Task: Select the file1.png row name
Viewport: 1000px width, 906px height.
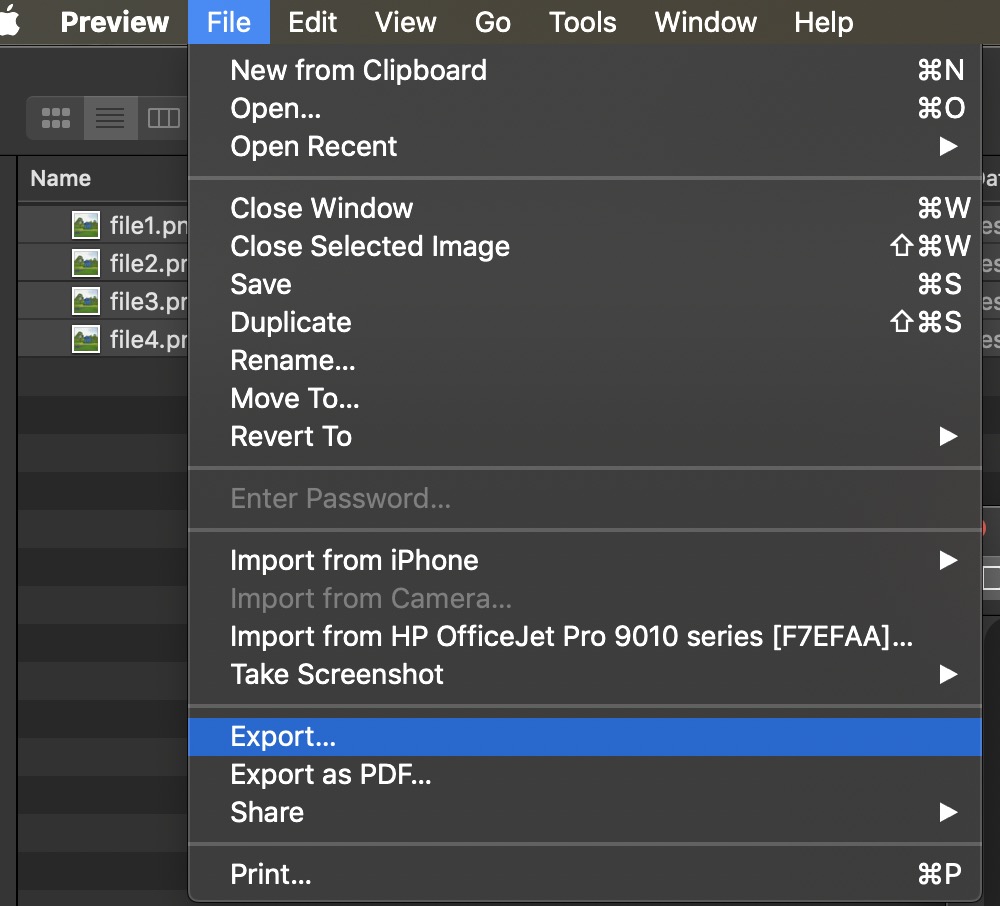Action: click(x=149, y=226)
